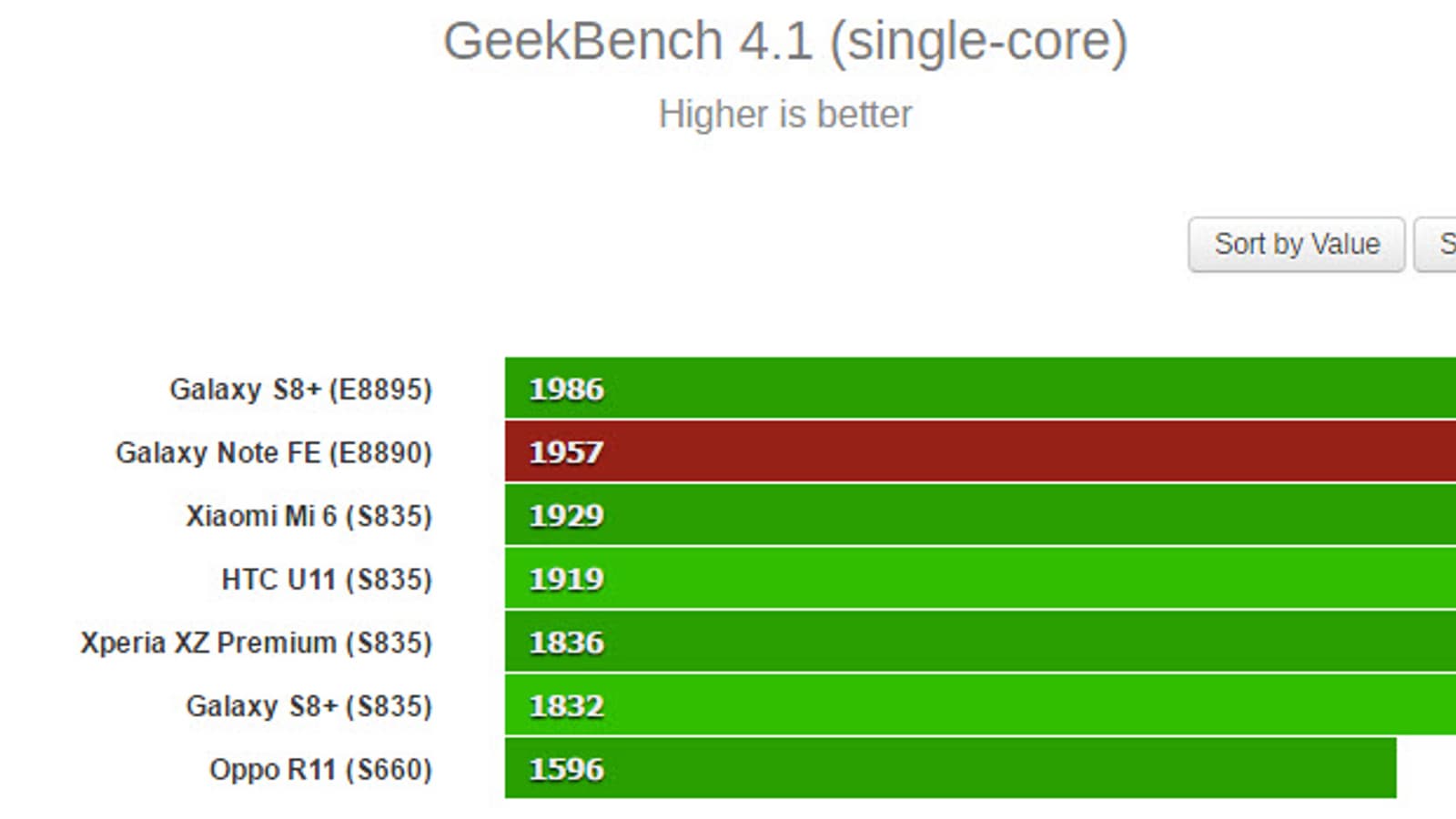Click the Galaxy Note FE (E8890) label

coord(273,452)
